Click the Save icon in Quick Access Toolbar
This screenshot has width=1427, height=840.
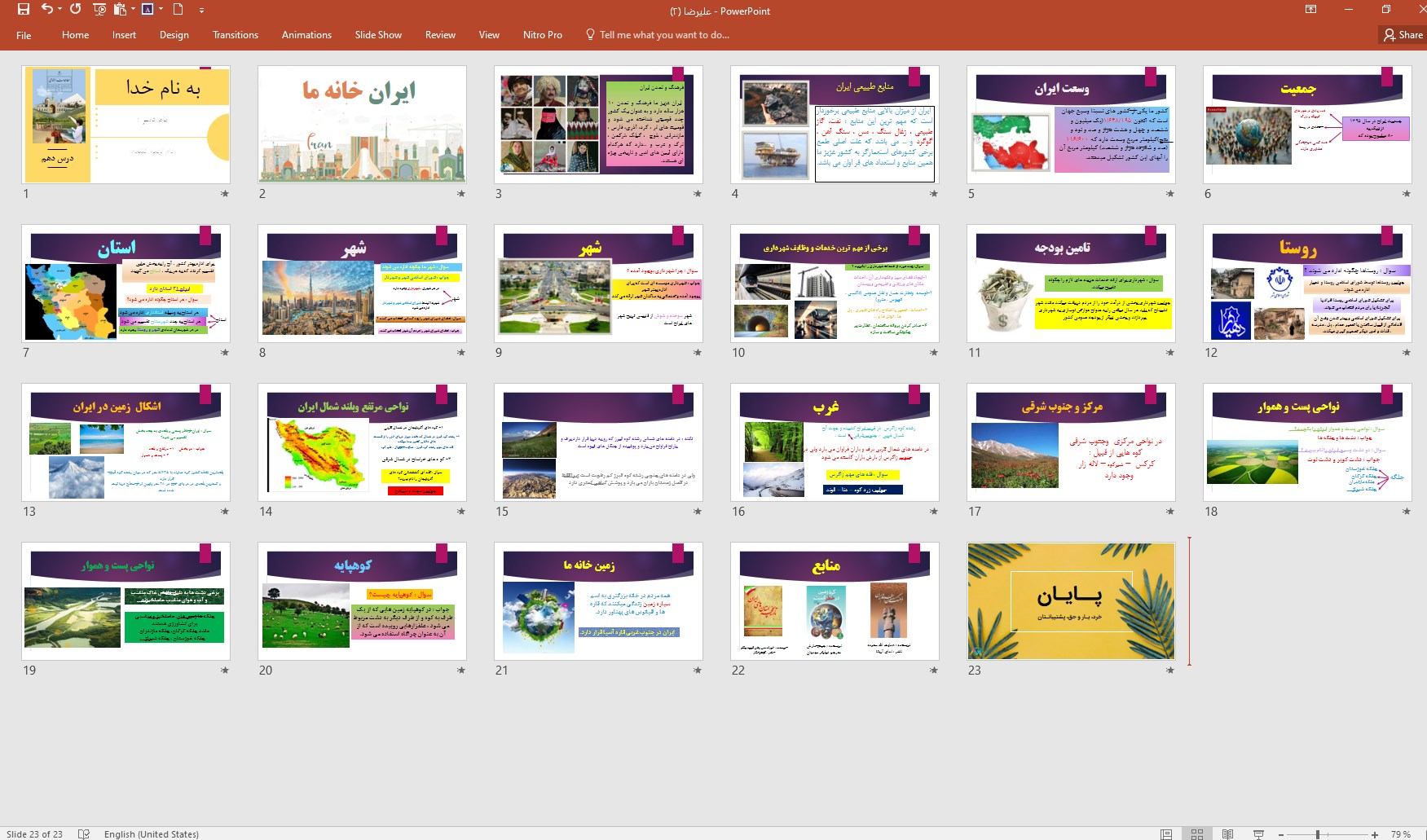coord(23,10)
